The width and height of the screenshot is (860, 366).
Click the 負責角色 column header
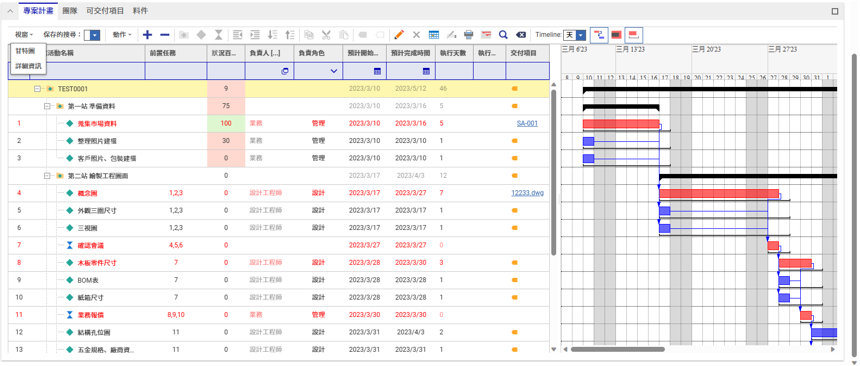point(318,53)
